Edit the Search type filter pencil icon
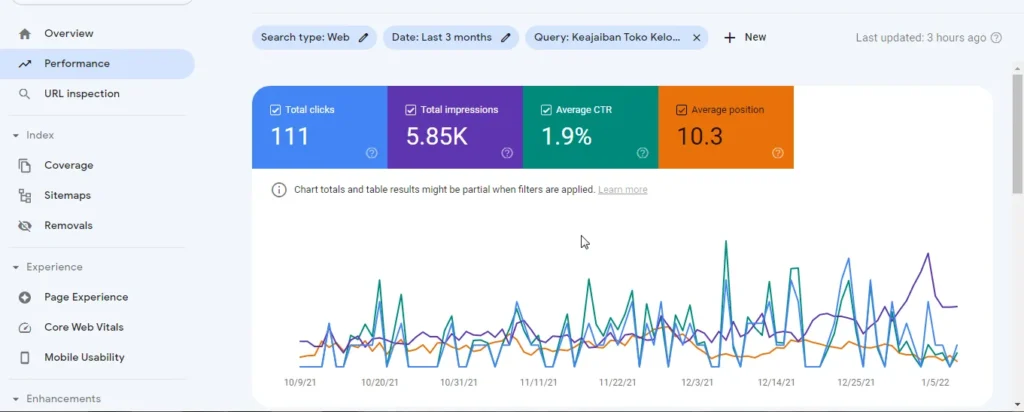 [363, 38]
